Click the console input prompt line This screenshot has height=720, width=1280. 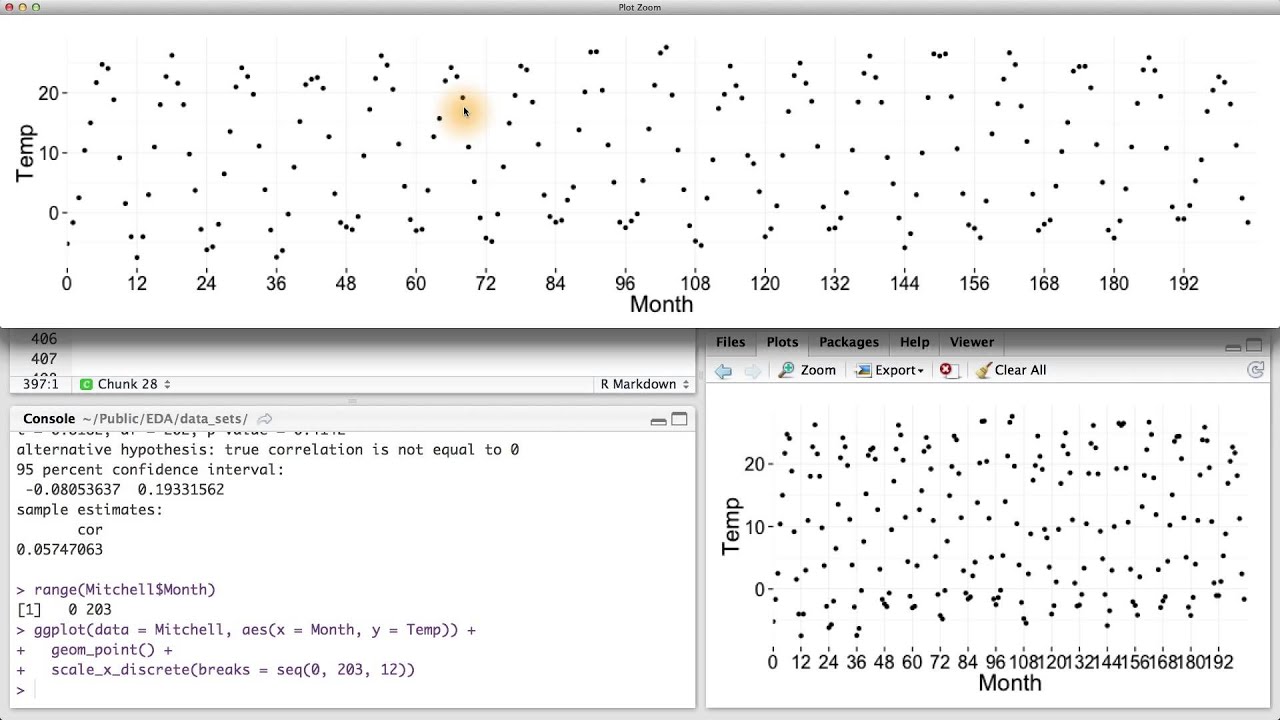[x=352, y=690]
